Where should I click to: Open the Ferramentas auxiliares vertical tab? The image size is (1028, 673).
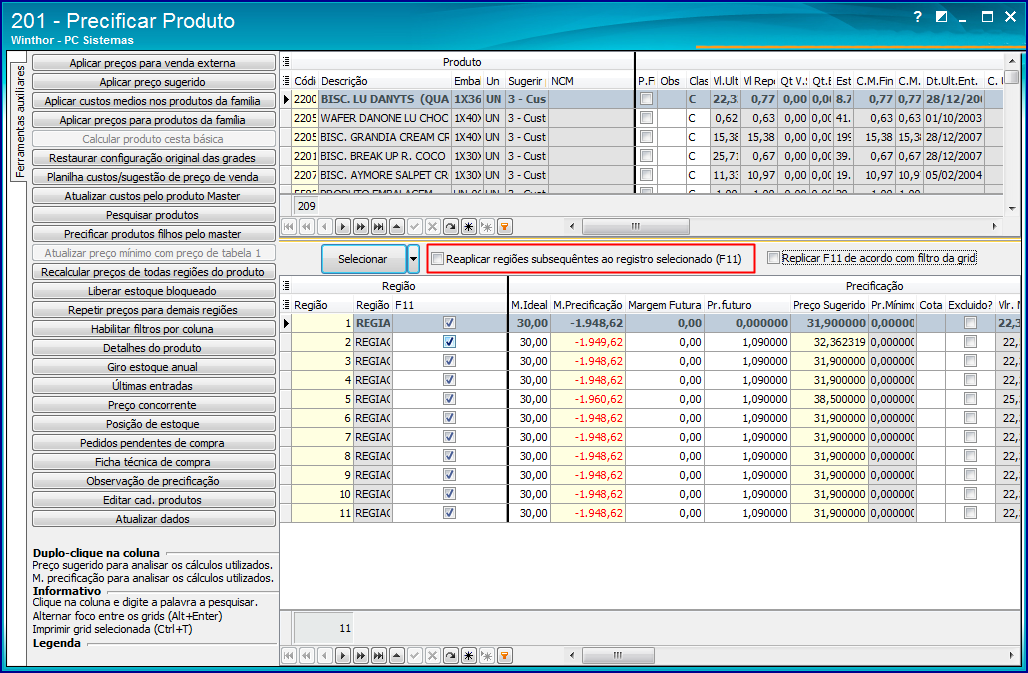point(20,121)
